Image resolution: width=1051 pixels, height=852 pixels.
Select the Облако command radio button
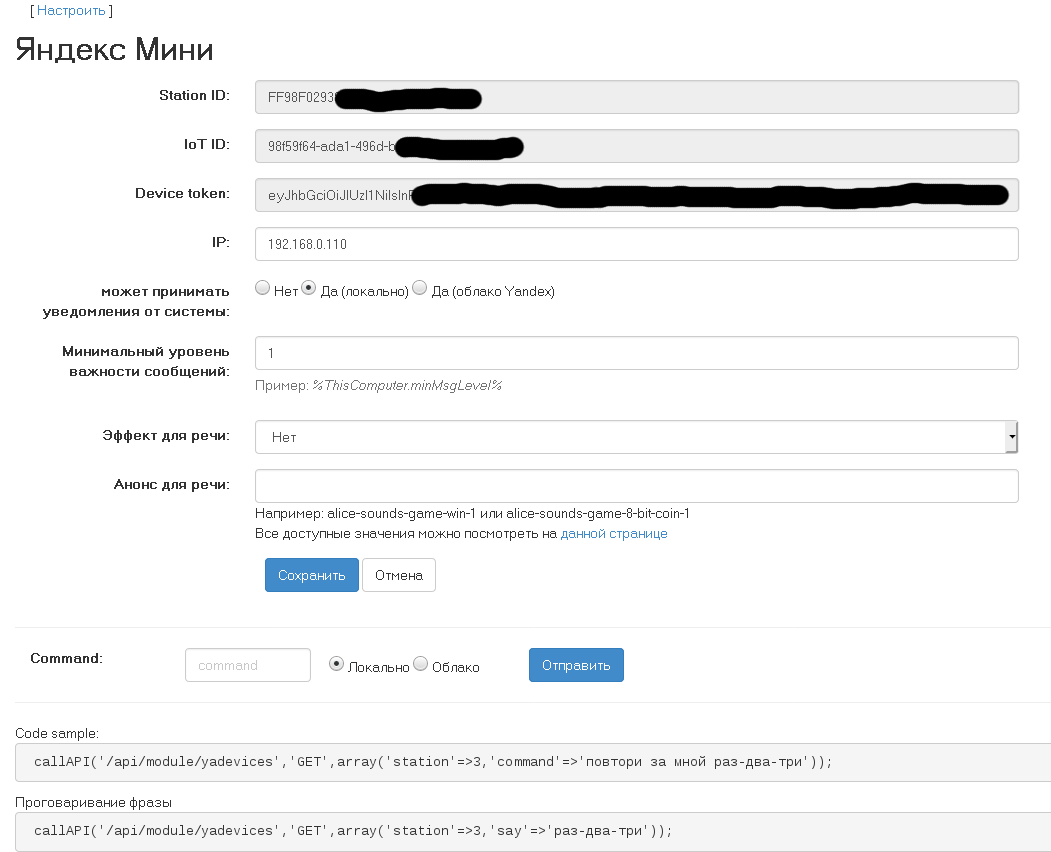click(x=420, y=664)
